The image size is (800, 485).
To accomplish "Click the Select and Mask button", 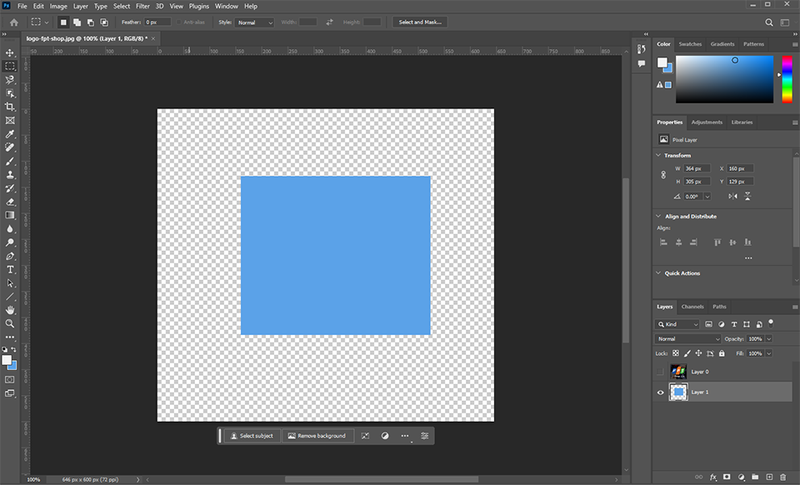I will pyautogui.click(x=420, y=22).
